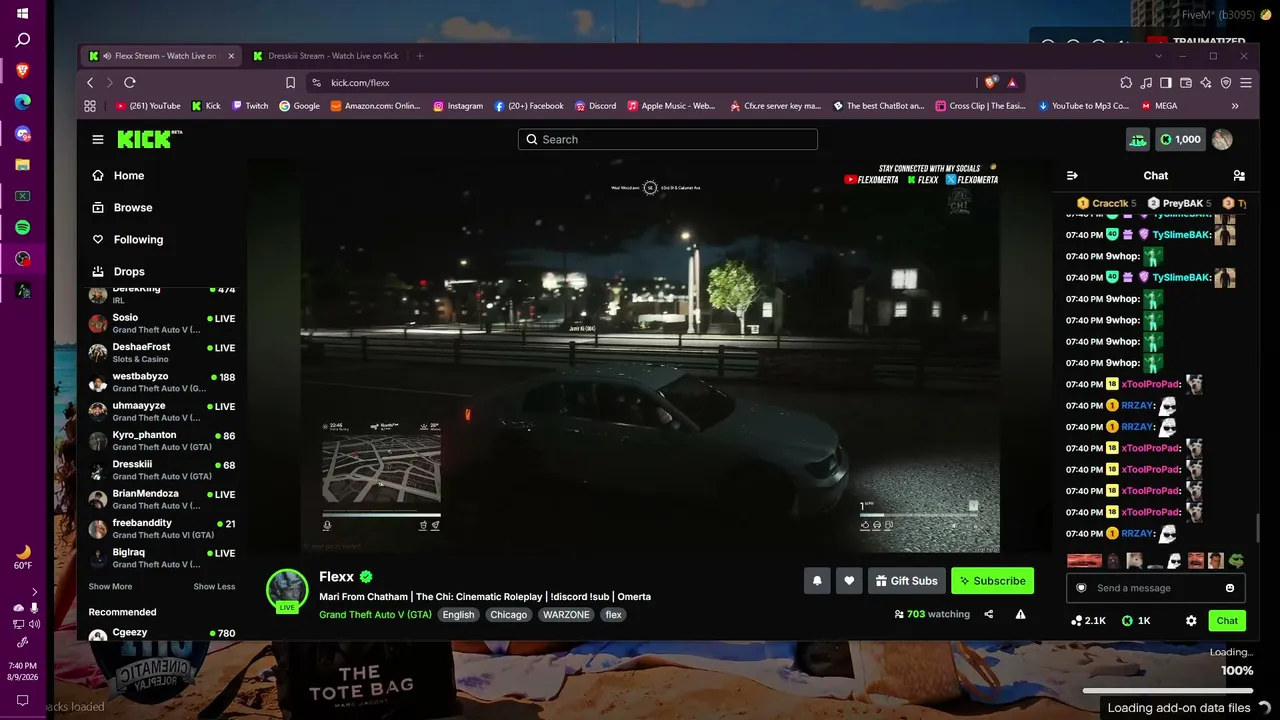The width and height of the screenshot is (1280, 720).
Task: Open the browser extensions puzzle icon
Action: tap(1126, 83)
